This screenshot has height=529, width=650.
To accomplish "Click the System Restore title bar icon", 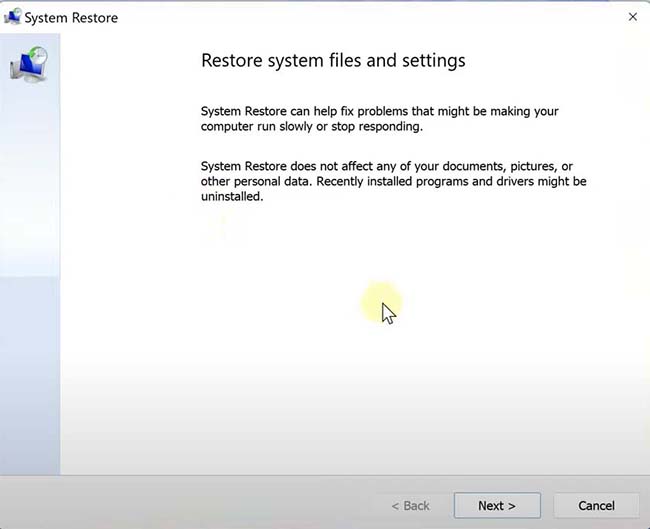I will (x=12, y=17).
